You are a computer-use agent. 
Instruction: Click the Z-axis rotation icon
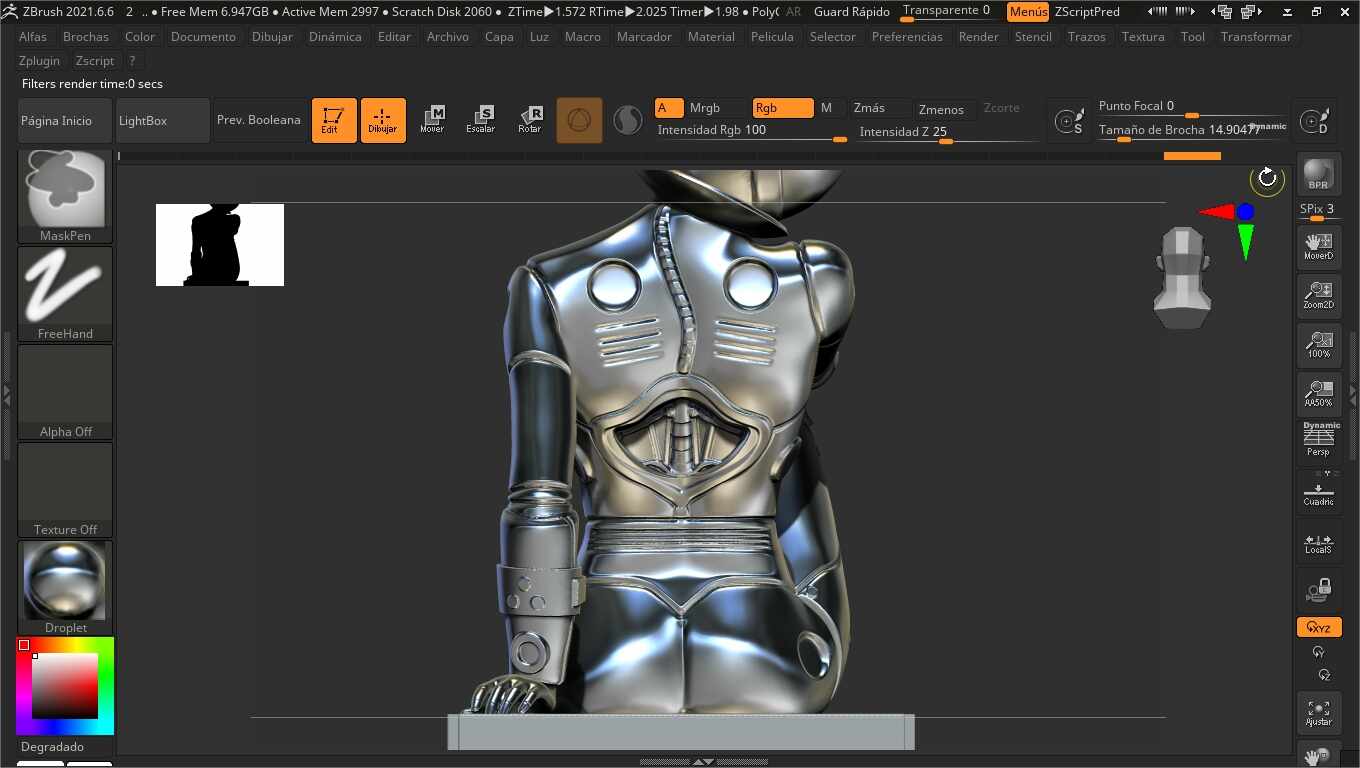point(1323,675)
